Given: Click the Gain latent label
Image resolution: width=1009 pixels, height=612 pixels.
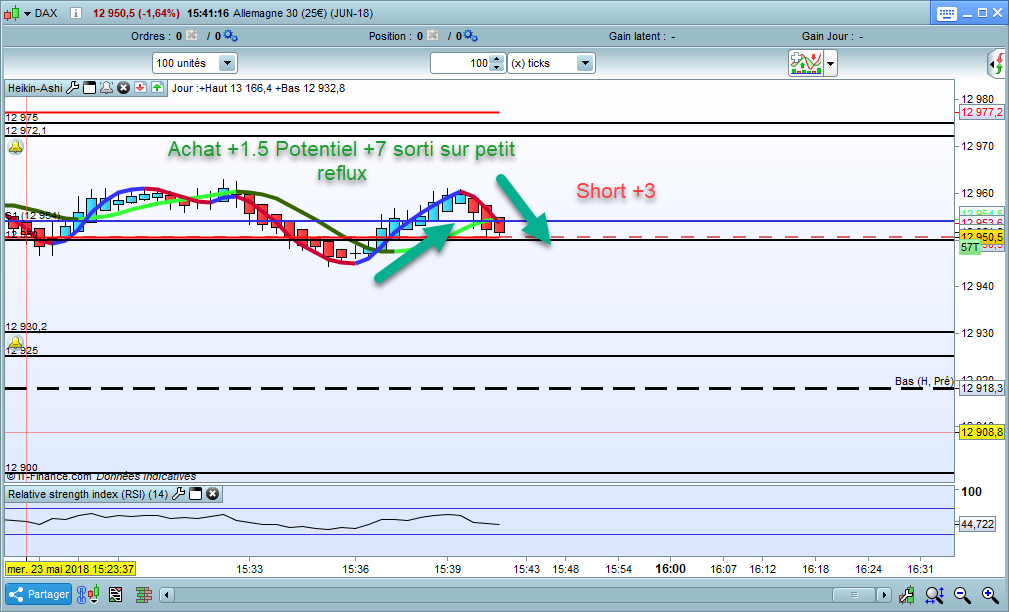Looking at the screenshot, I should [x=637, y=36].
